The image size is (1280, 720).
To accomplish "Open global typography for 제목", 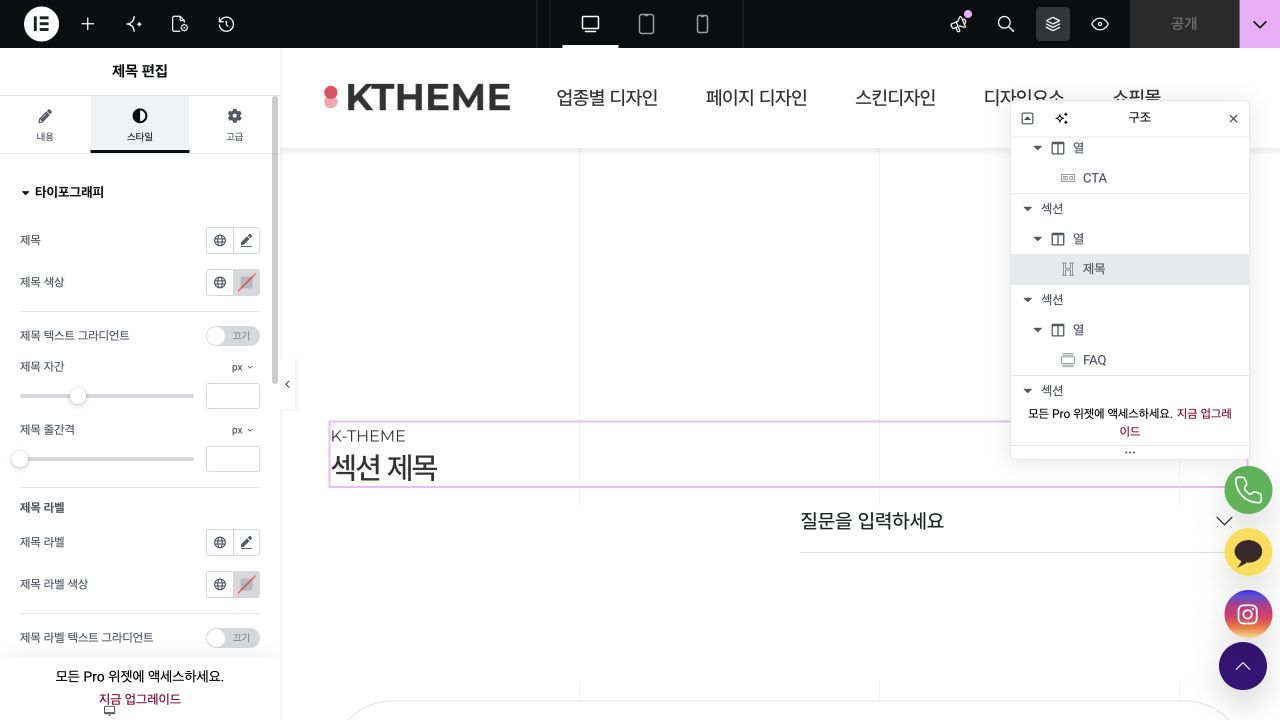I will 220,240.
